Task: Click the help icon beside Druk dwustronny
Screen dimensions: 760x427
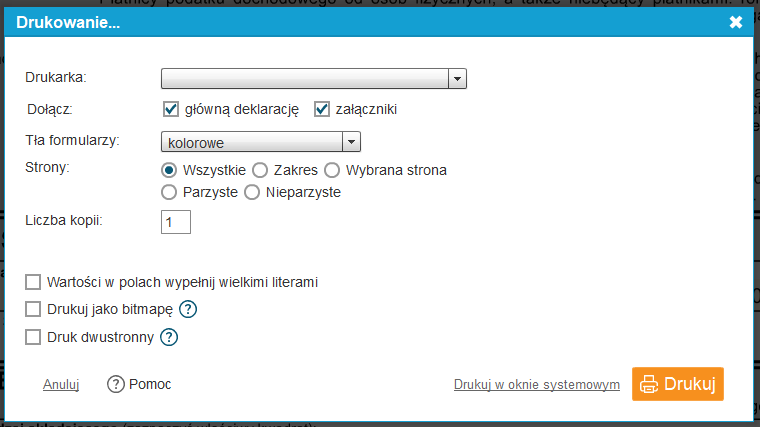Action: point(169,337)
